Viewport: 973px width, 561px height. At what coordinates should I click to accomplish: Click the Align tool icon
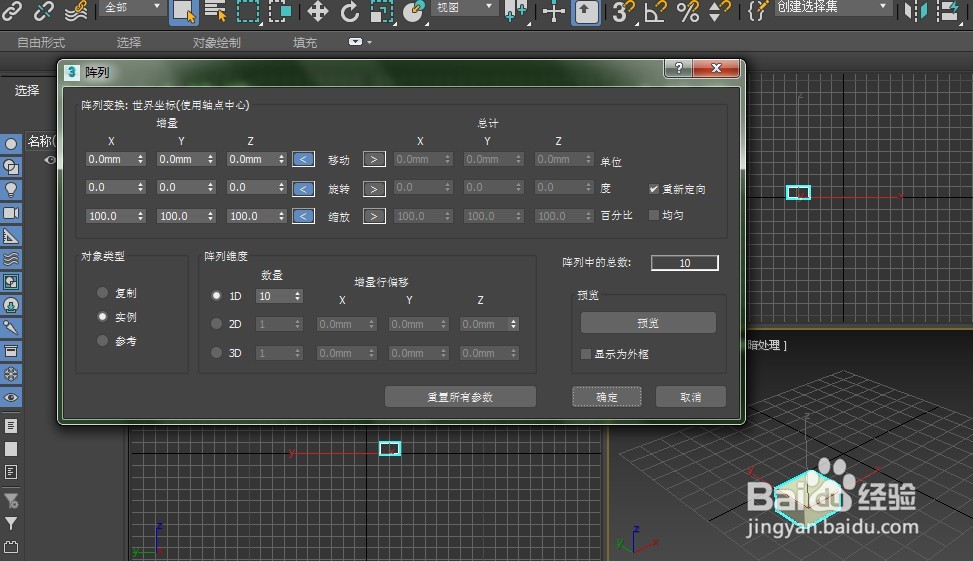point(948,11)
